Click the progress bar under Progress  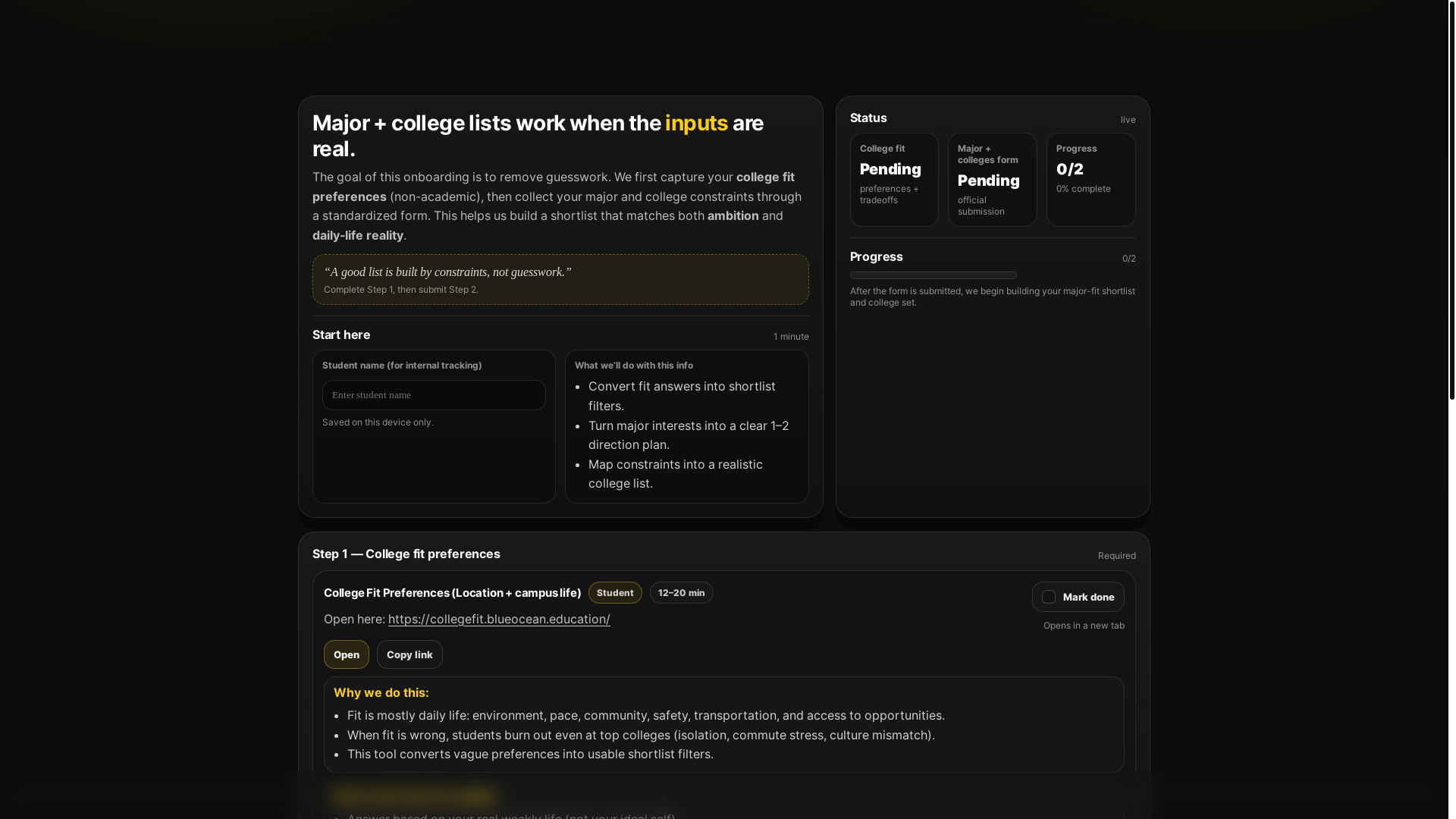point(934,275)
